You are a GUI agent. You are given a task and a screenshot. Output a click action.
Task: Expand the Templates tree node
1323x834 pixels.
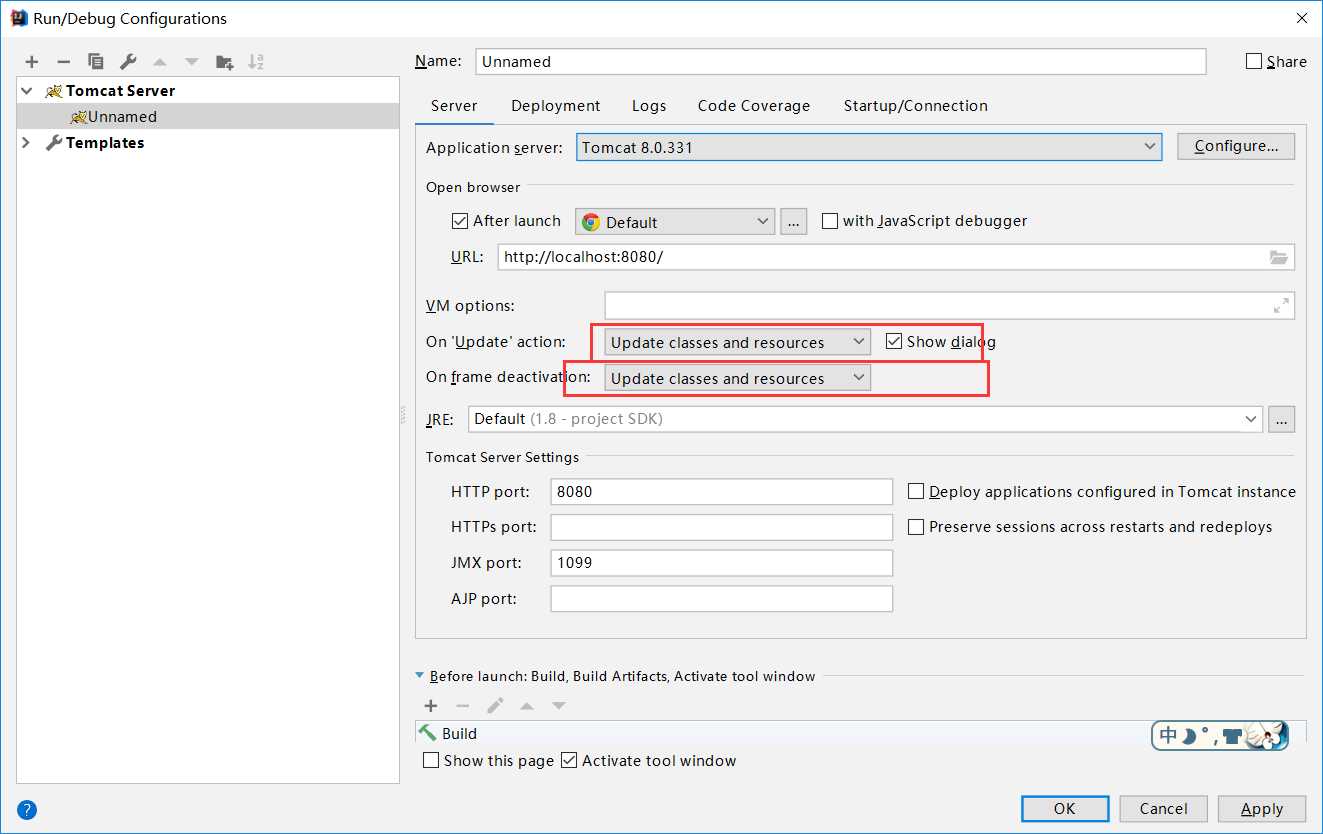click(27, 143)
